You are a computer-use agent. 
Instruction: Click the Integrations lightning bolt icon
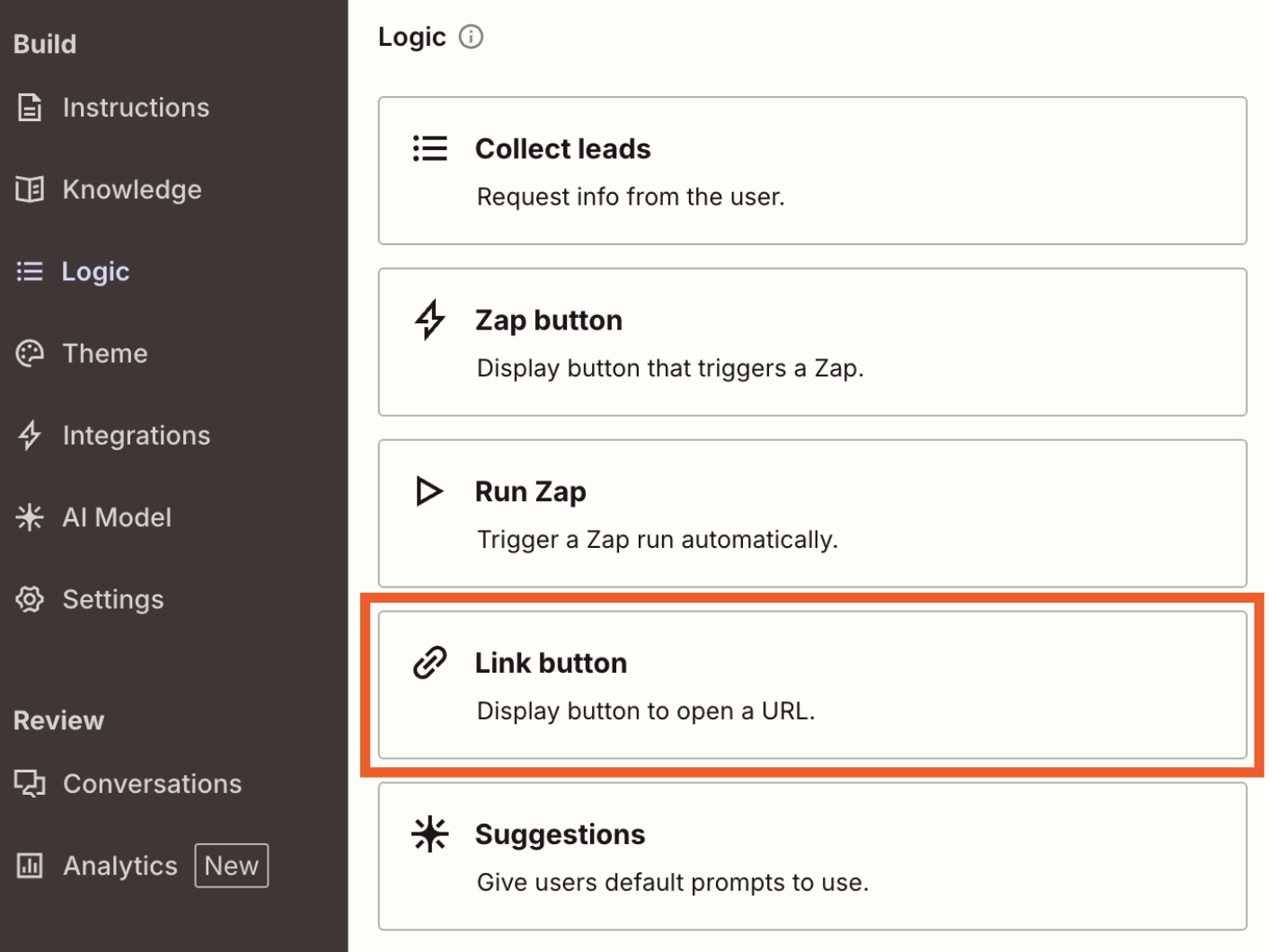click(x=30, y=436)
